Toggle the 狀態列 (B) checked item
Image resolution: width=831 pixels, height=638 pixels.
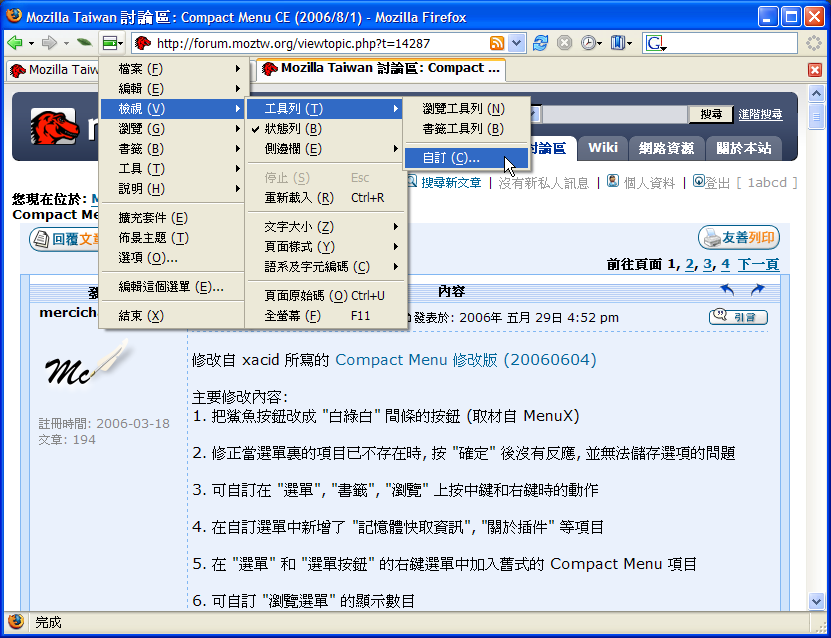[x=325, y=129]
